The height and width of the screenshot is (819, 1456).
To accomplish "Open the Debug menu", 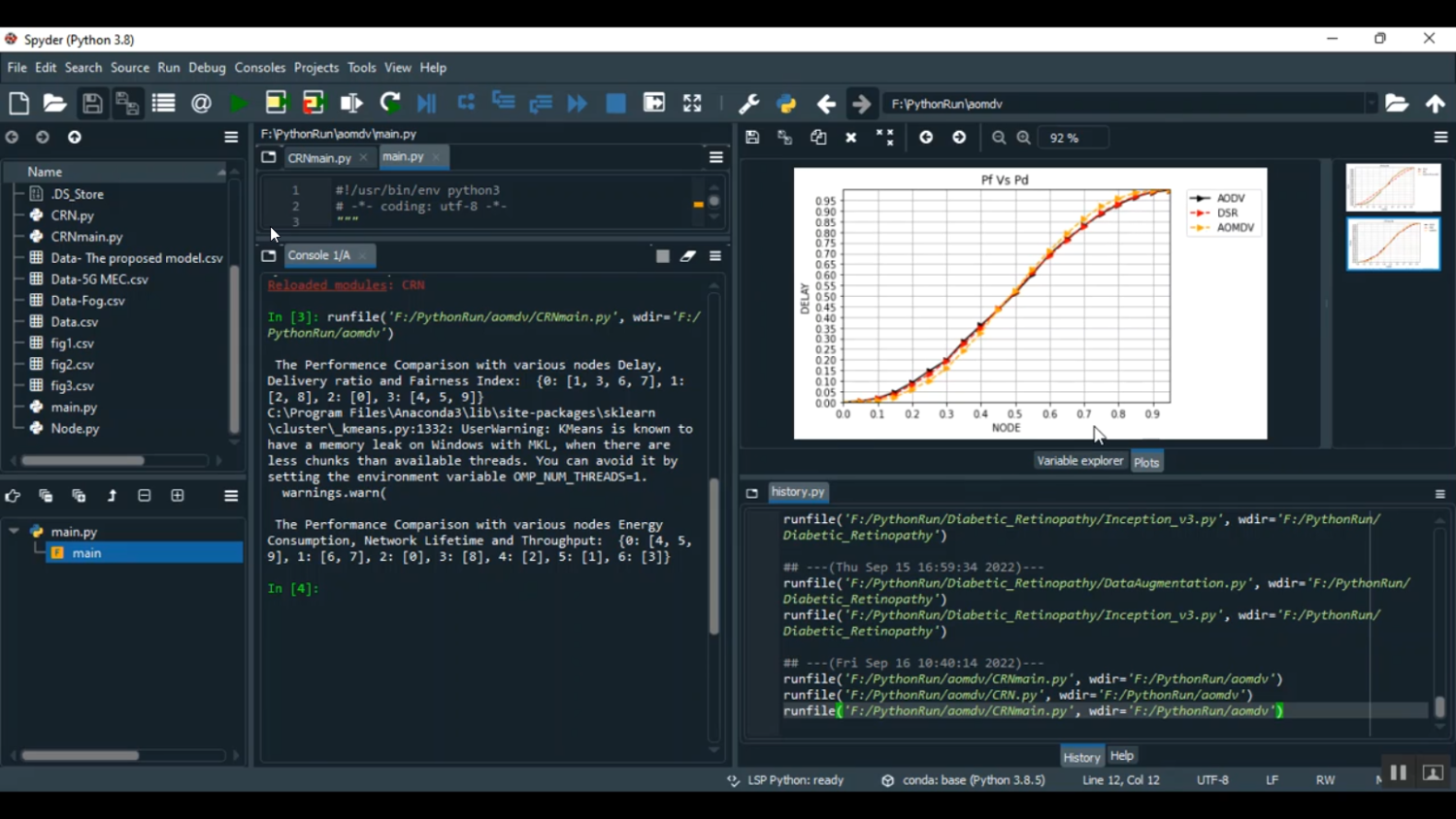I will click(x=207, y=68).
